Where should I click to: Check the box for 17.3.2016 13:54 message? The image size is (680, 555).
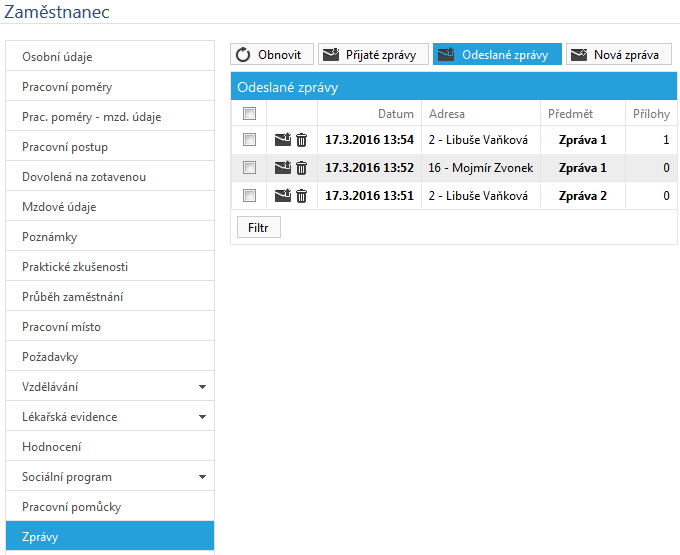pos(249,140)
